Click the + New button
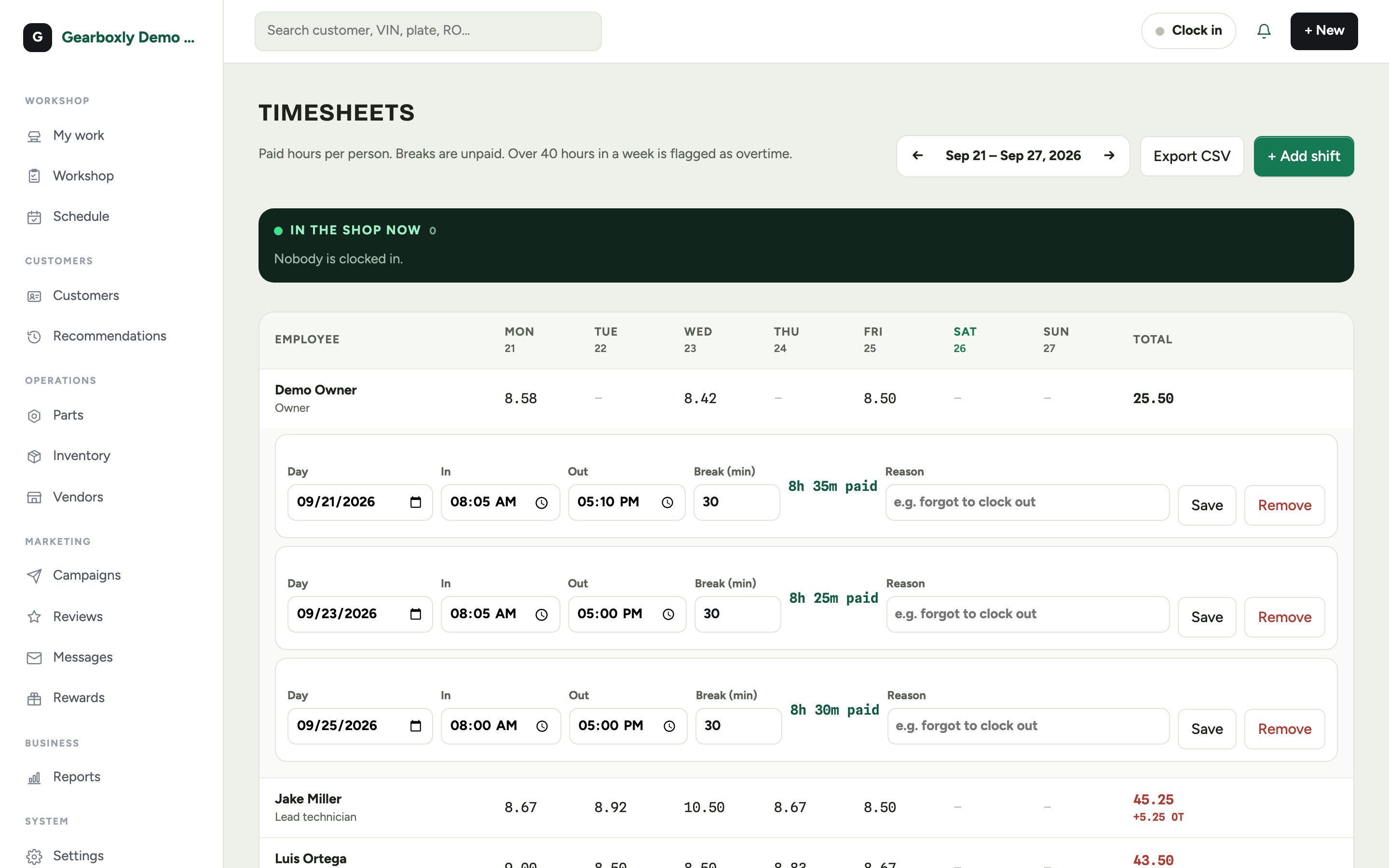1389x868 pixels. 1323,31
